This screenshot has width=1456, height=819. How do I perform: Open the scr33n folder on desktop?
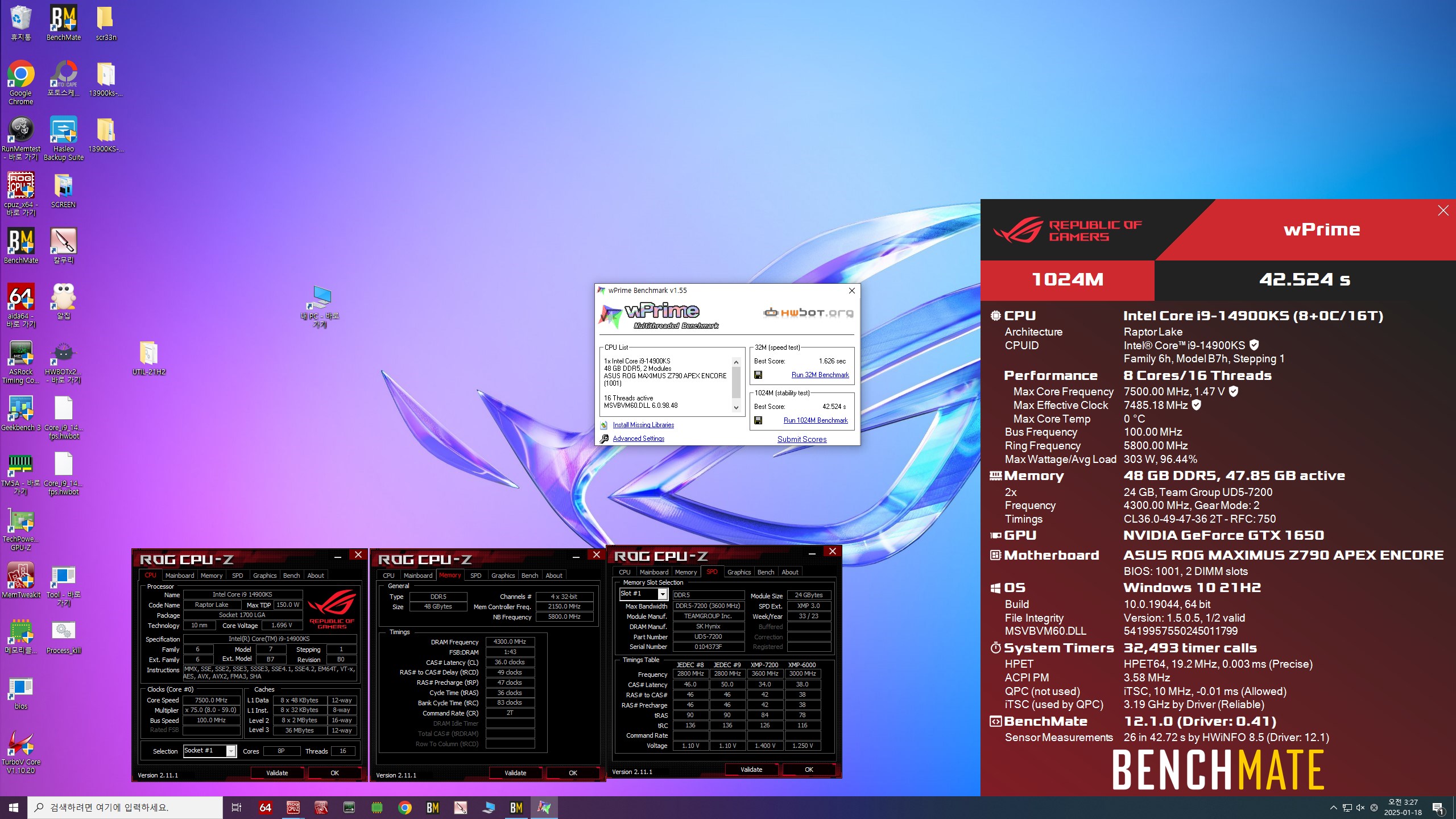(106, 23)
